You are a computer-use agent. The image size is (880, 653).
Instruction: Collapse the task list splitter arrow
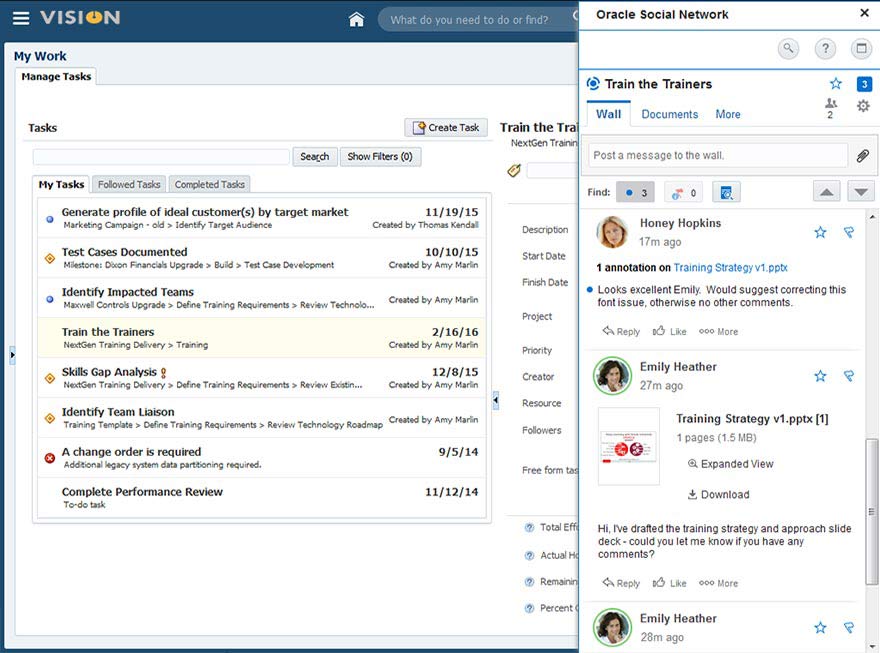point(496,400)
